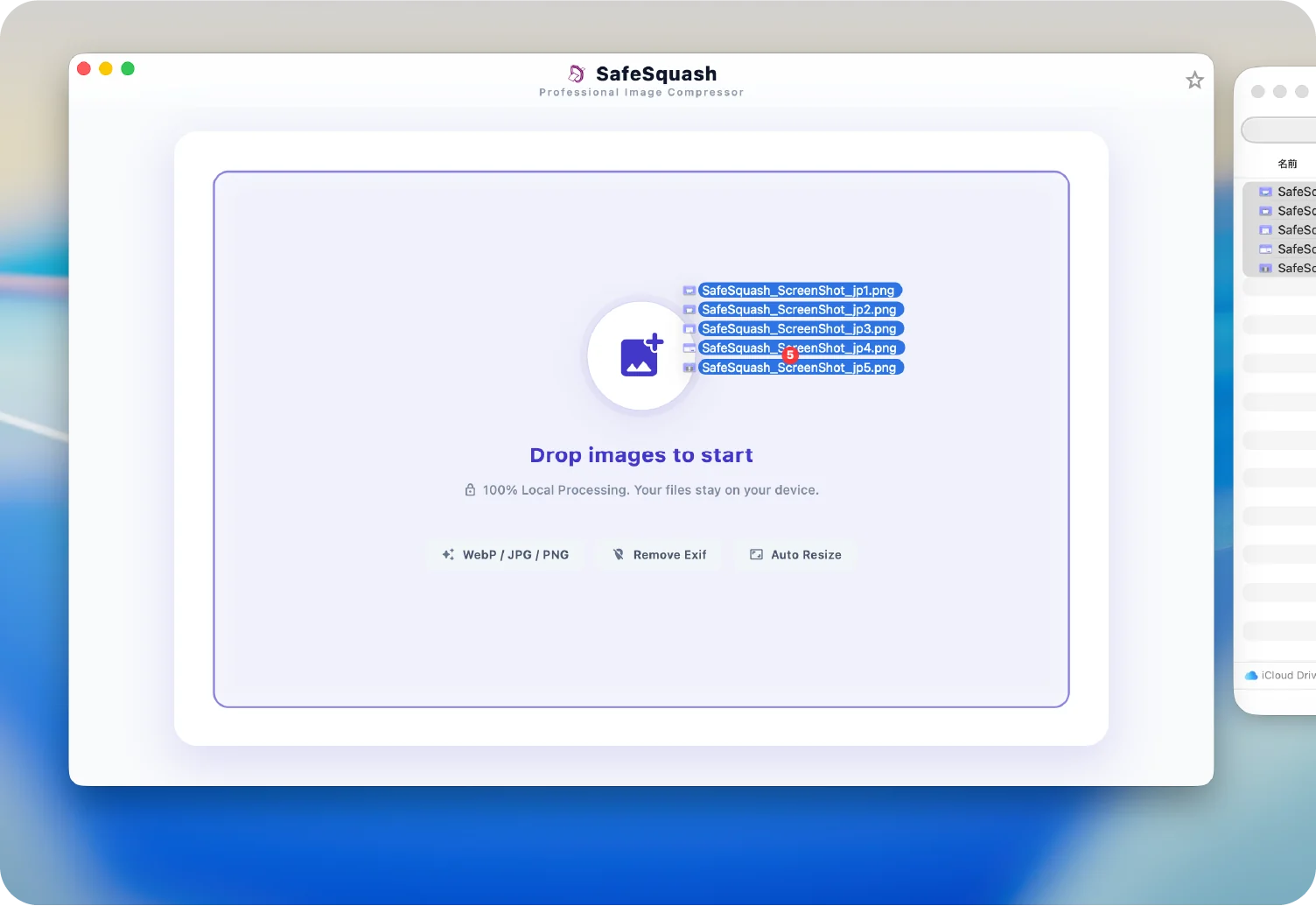This screenshot has width=1316, height=906.
Task: Click the 名前 column header in Finder window
Action: [1287, 164]
